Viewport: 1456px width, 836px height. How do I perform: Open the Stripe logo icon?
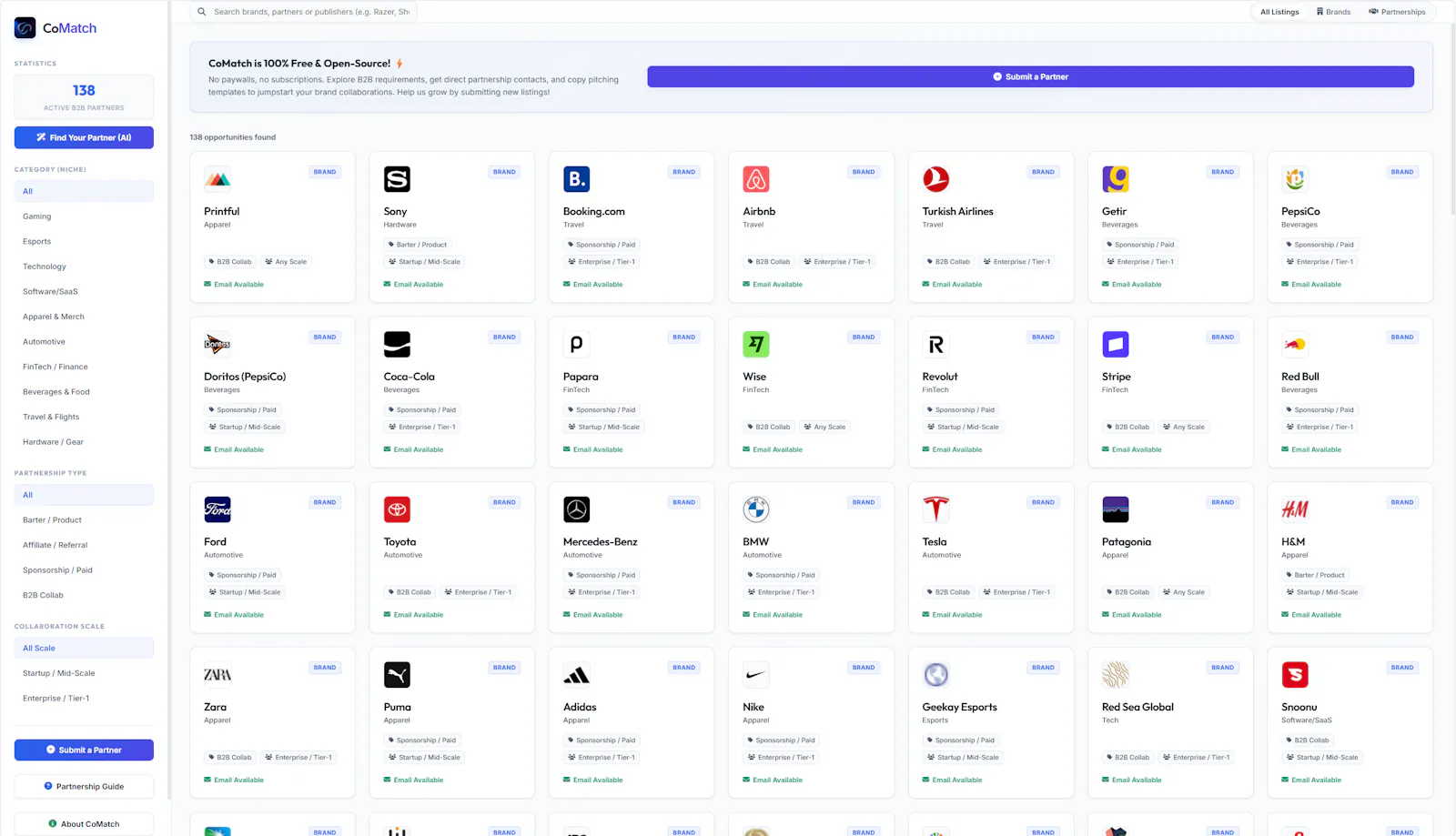1116,345
